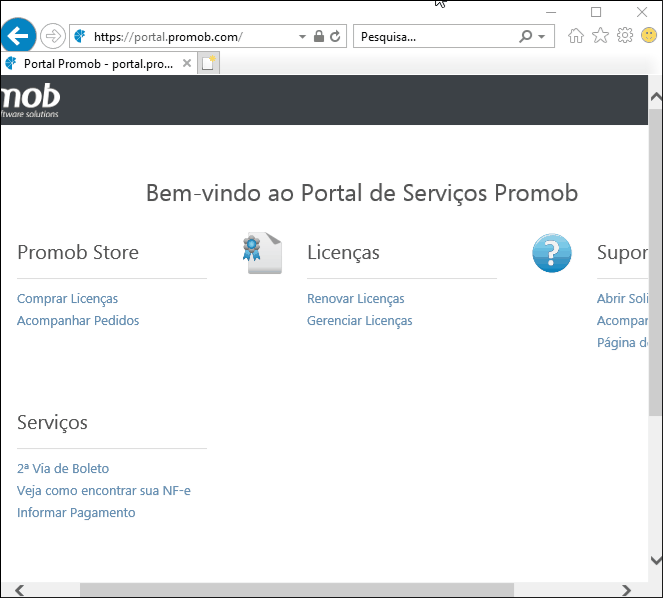Minimize the browser window
The image size is (663, 598).
point(551,12)
